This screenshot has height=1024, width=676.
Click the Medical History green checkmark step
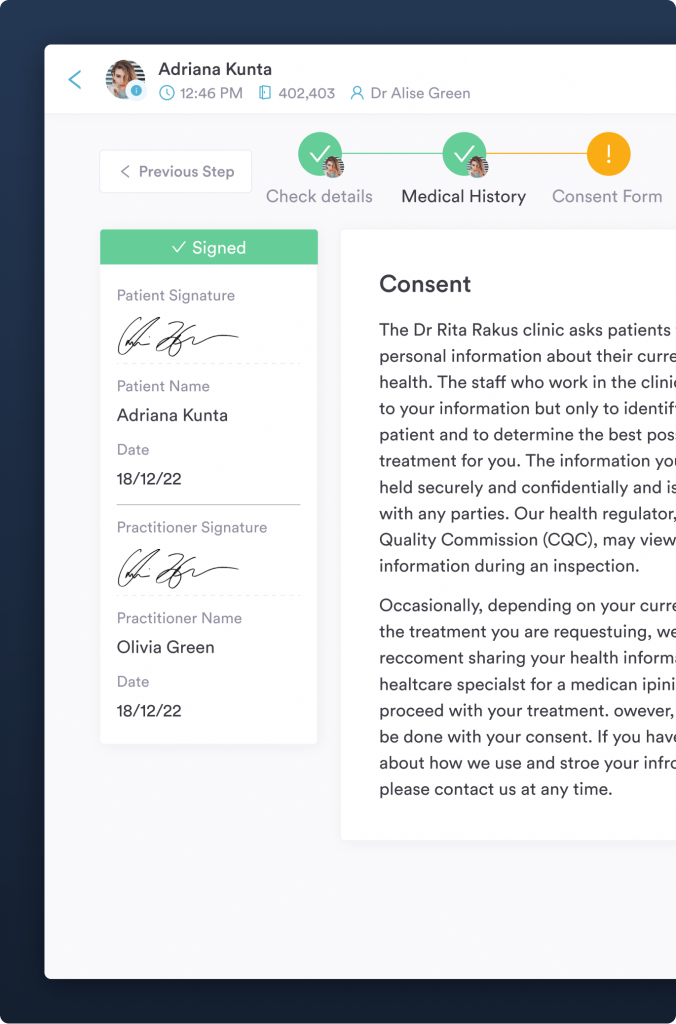tap(464, 154)
